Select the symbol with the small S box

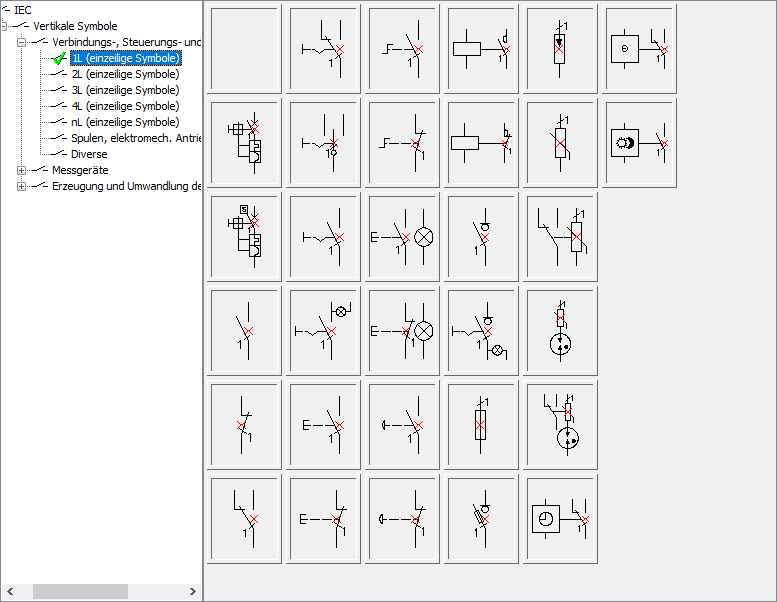(x=246, y=235)
